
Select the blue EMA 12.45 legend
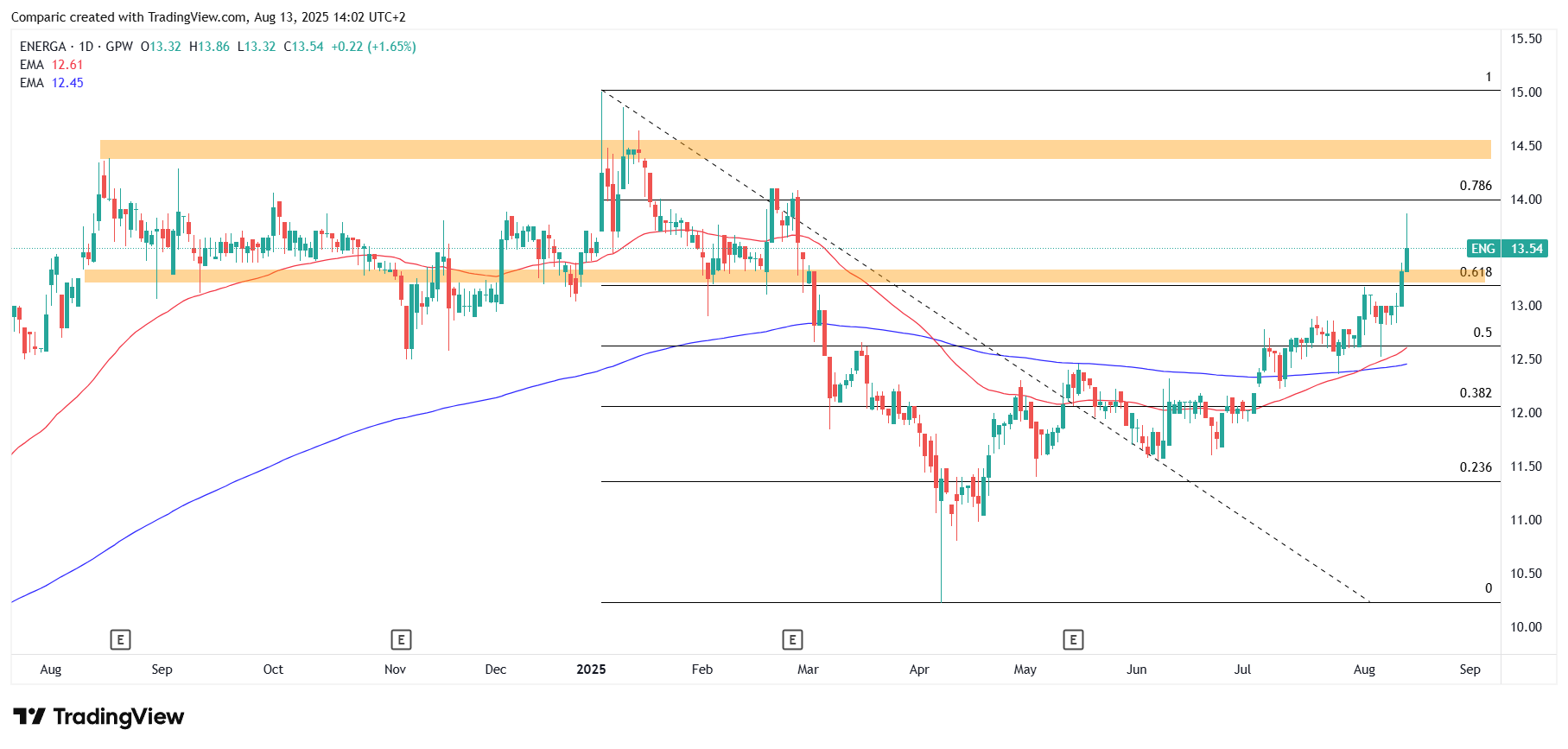52,83
